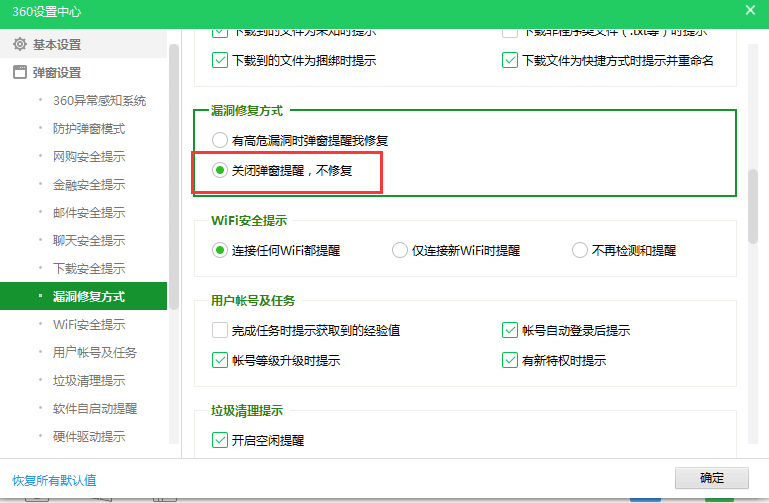769x503 pixels.
Task: Go to 防护弹窗模式 settings
Action: point(89,128)
